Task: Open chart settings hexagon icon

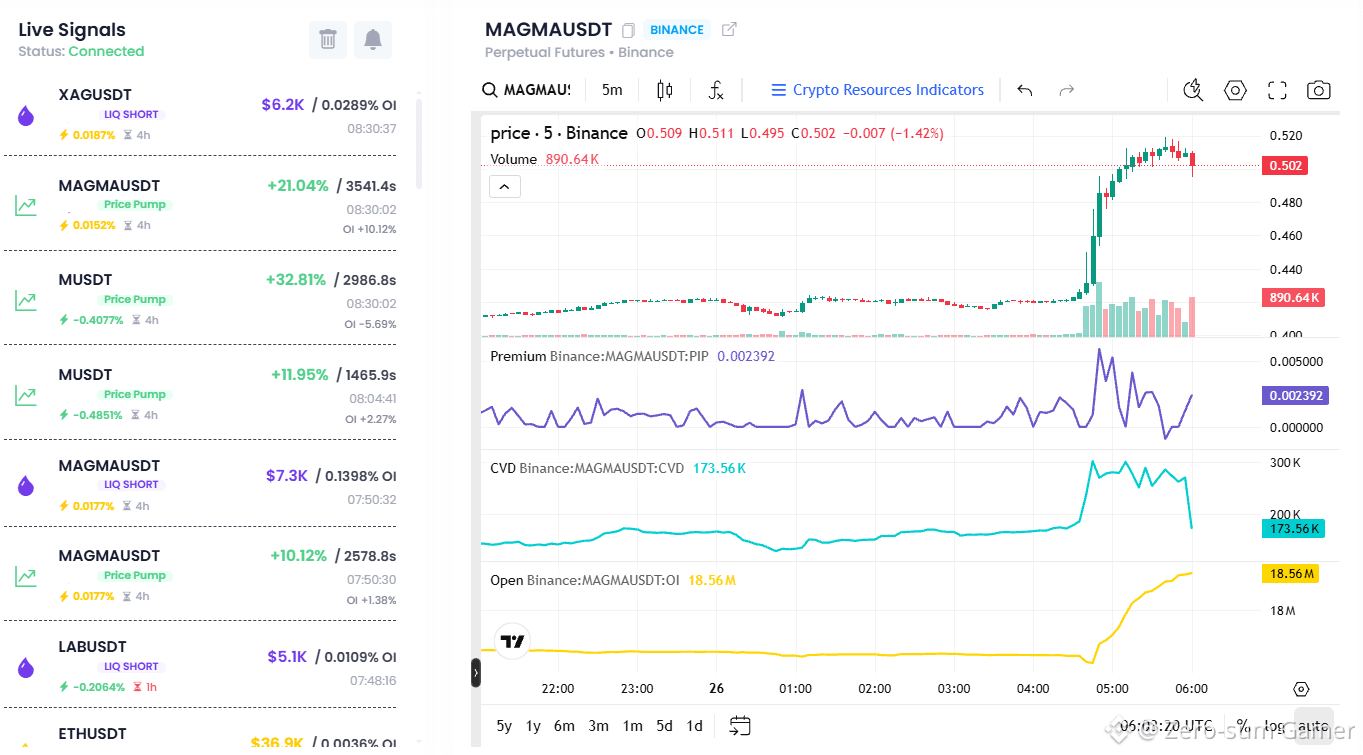Action: tap(1235, 90)
